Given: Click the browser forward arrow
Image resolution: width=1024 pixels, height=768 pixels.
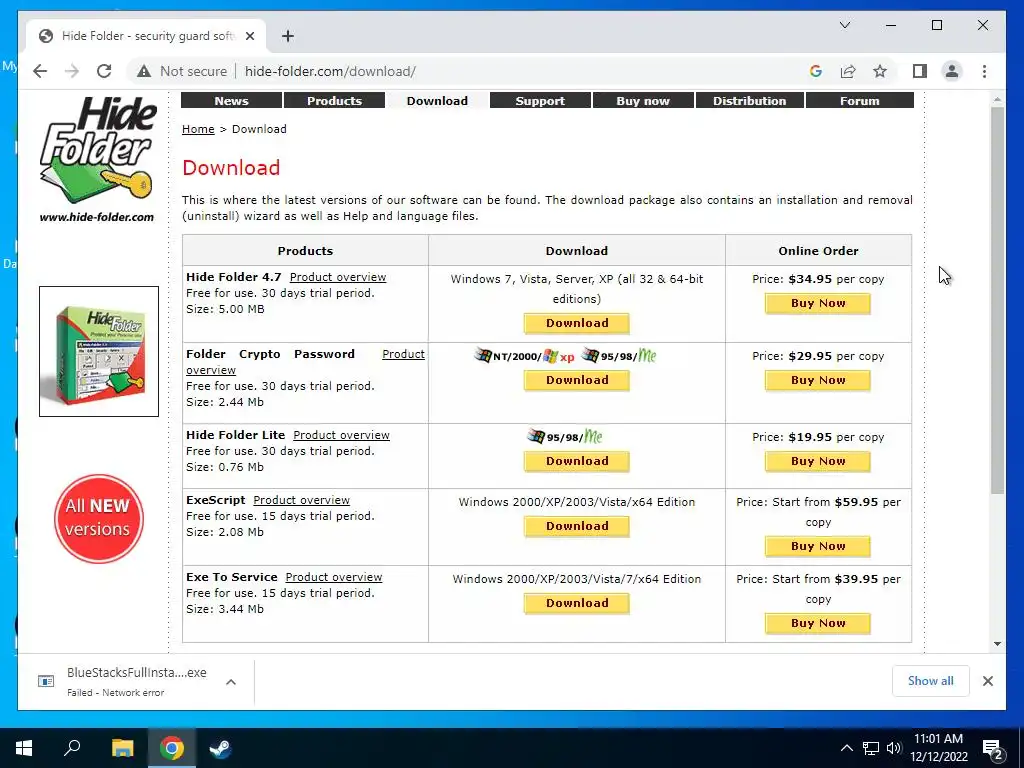Looking at the screenshot, I should tap(72, 71).
